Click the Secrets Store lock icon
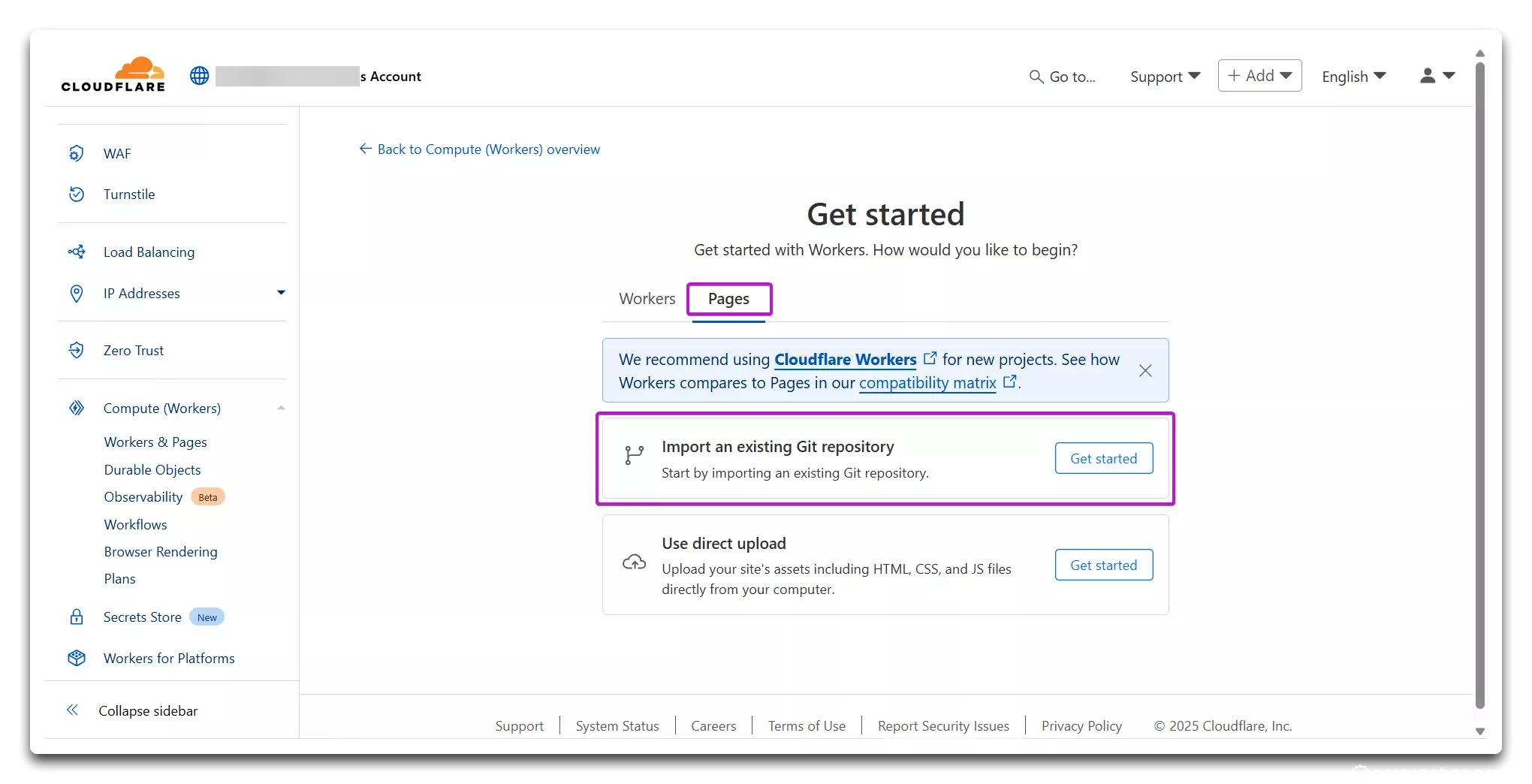 tap(77, 617)
